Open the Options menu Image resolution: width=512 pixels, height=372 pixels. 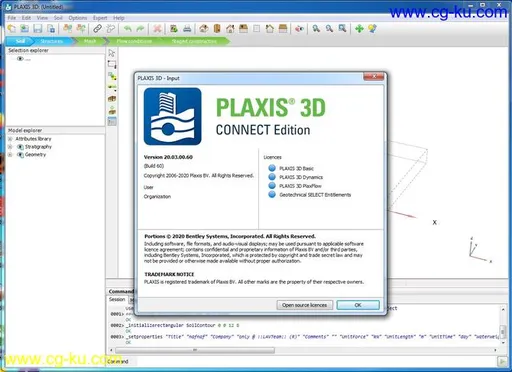point(78,18)
